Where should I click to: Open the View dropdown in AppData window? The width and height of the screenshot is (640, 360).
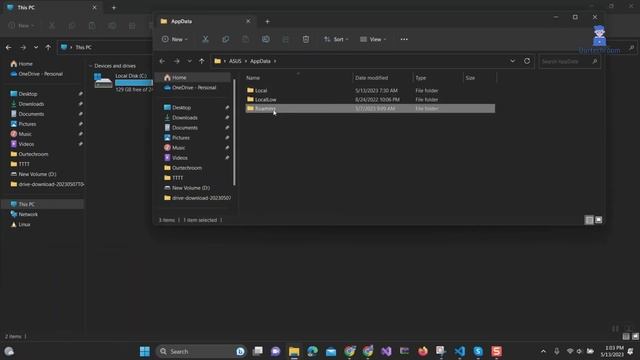tap(373, 39)
